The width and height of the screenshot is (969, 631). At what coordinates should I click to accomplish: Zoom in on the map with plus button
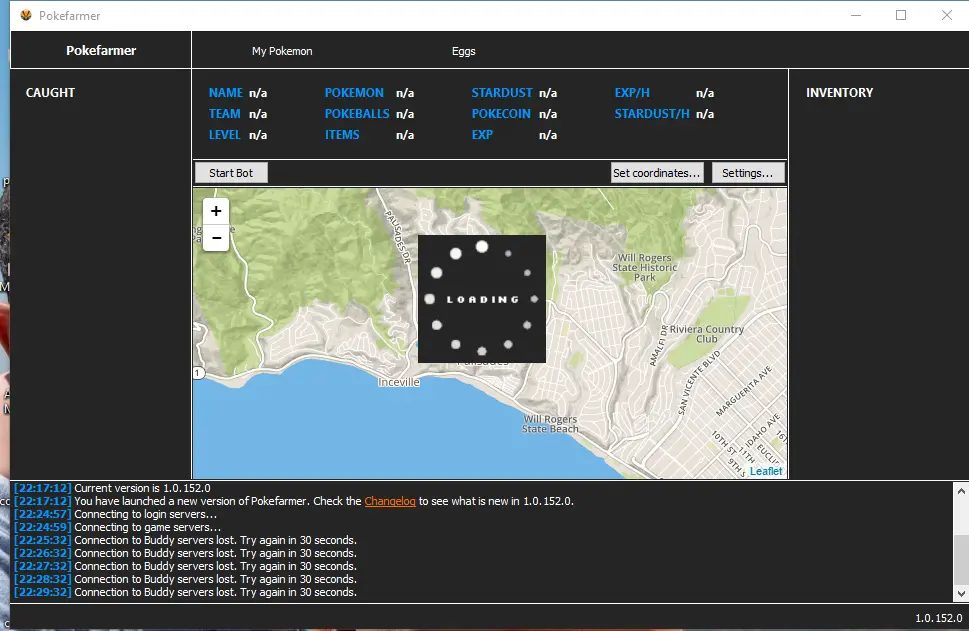tap(216, 211)
